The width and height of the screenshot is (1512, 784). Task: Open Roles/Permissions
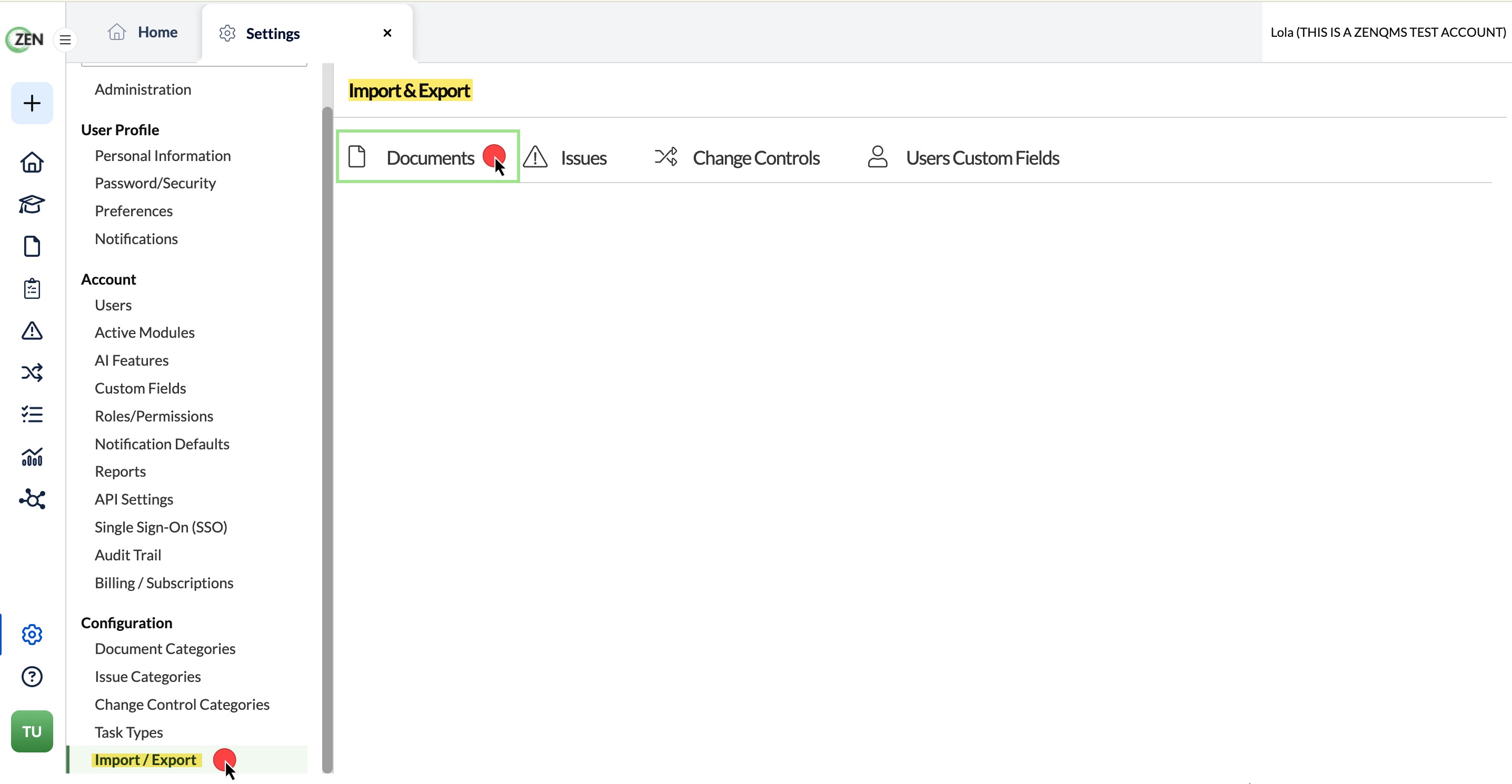click(x=154, y=416)
